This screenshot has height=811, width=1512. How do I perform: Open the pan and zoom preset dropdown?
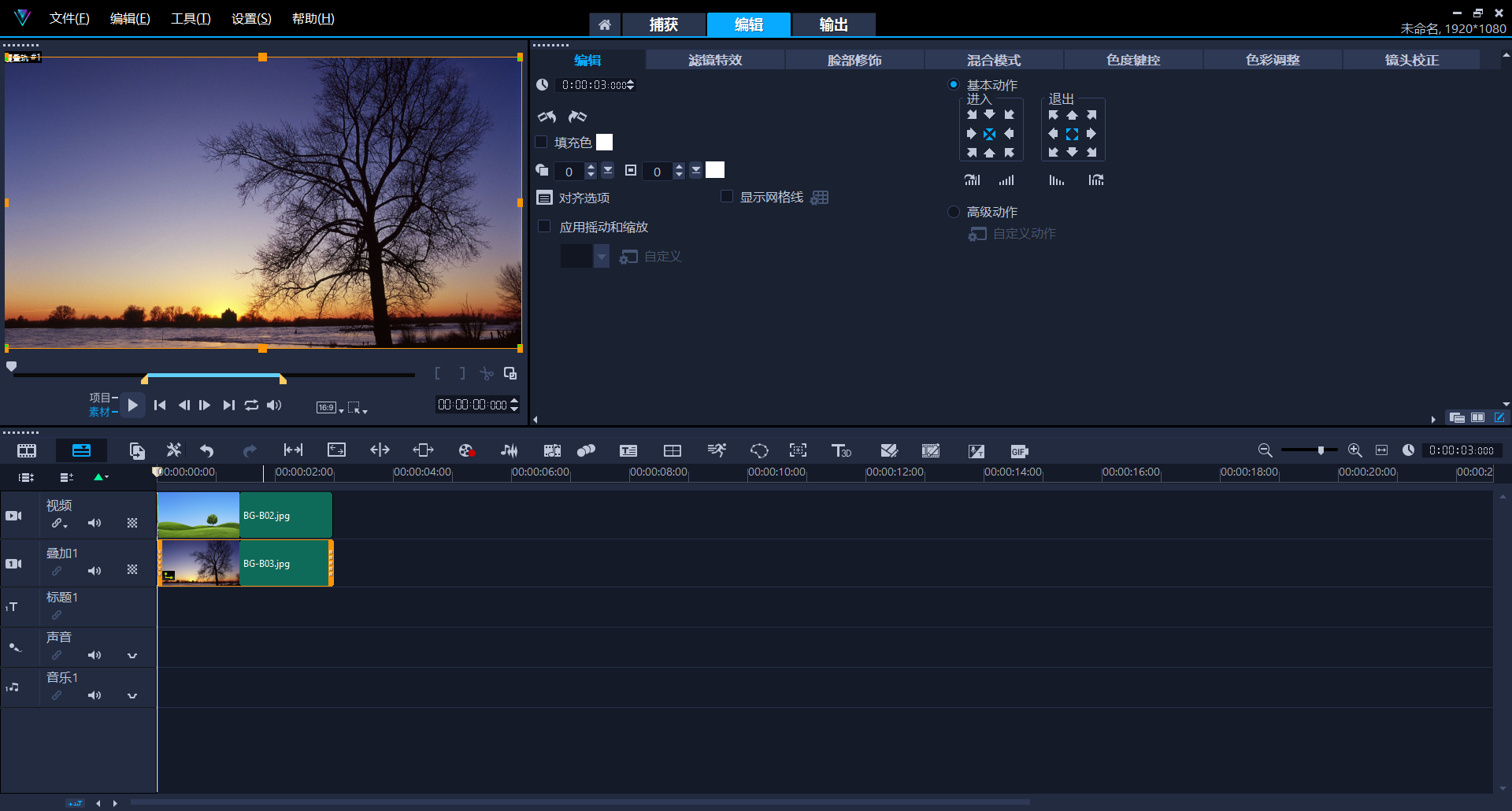(x=602, y=256)
